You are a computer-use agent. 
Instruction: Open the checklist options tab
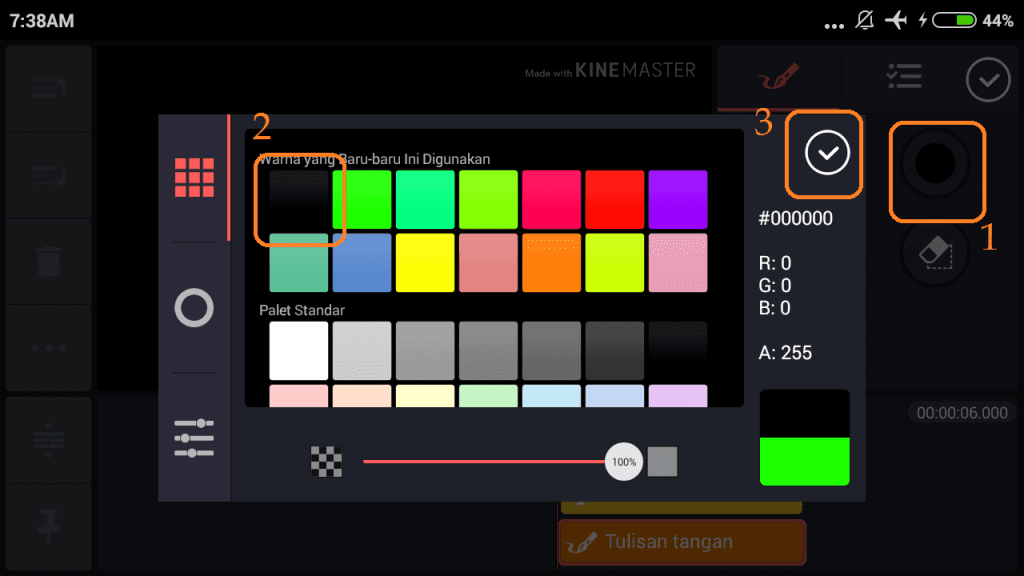[904, 76]
